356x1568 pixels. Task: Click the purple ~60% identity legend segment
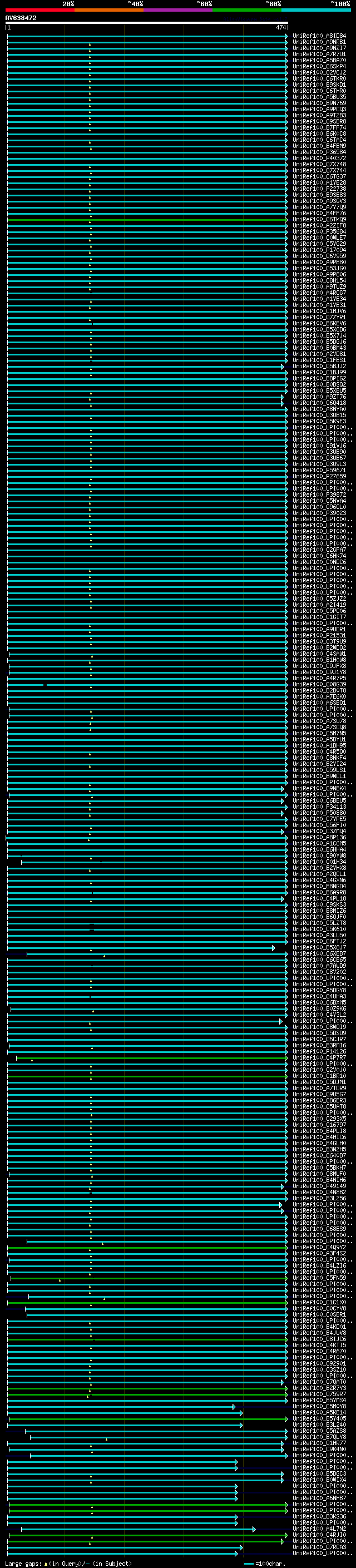tap(177, 10)
